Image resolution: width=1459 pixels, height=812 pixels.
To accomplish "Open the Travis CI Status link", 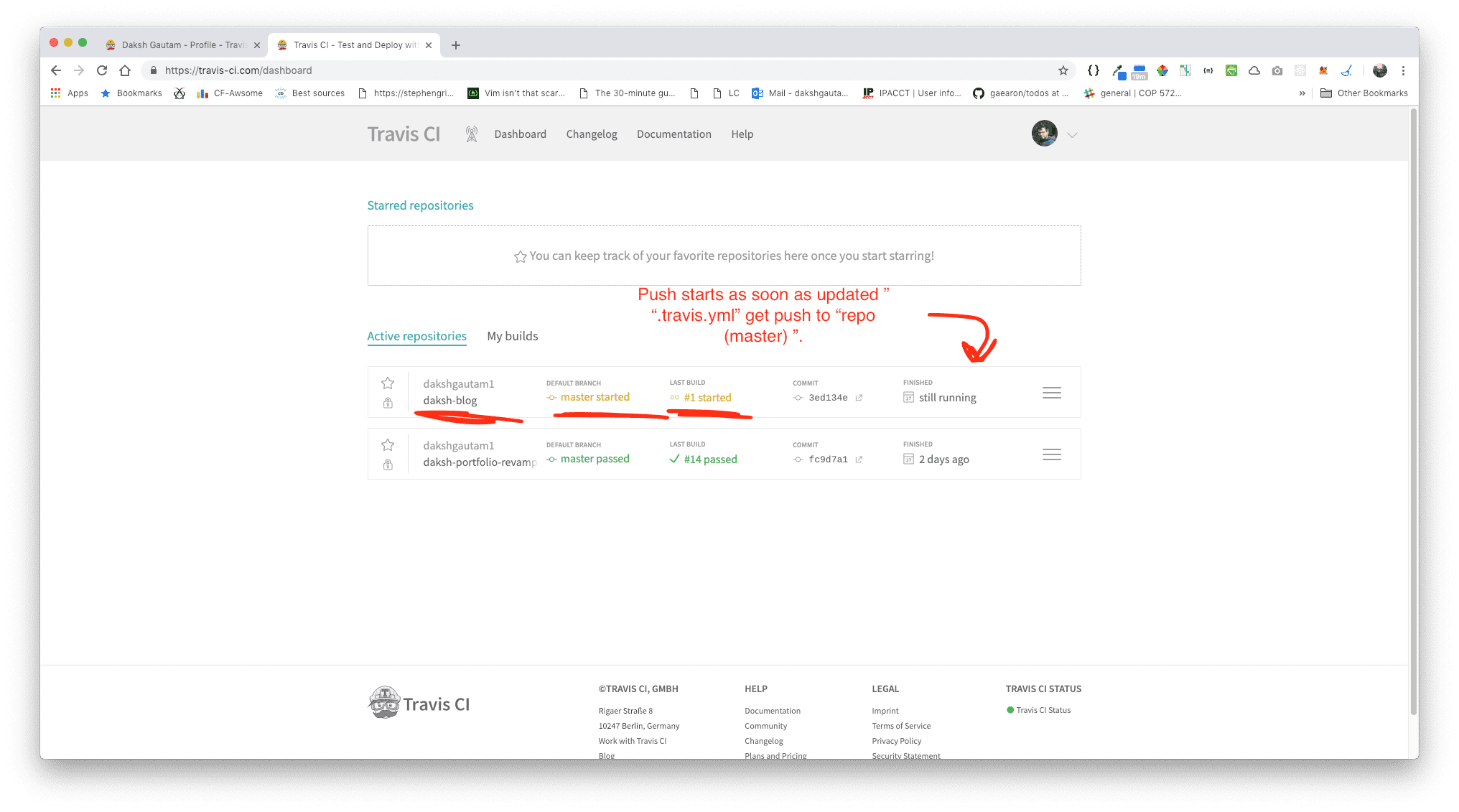I will (x=1039, y=710).
